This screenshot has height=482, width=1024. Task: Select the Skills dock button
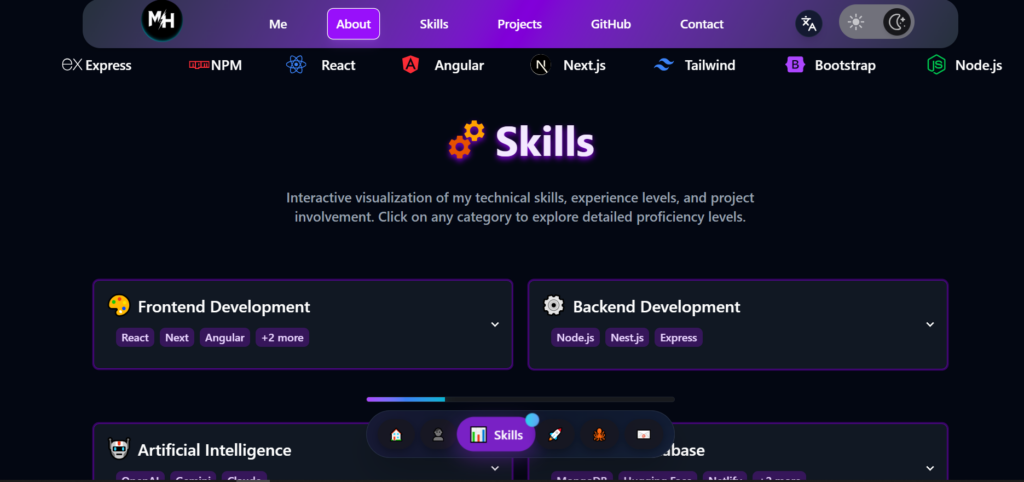pos(496,434)
